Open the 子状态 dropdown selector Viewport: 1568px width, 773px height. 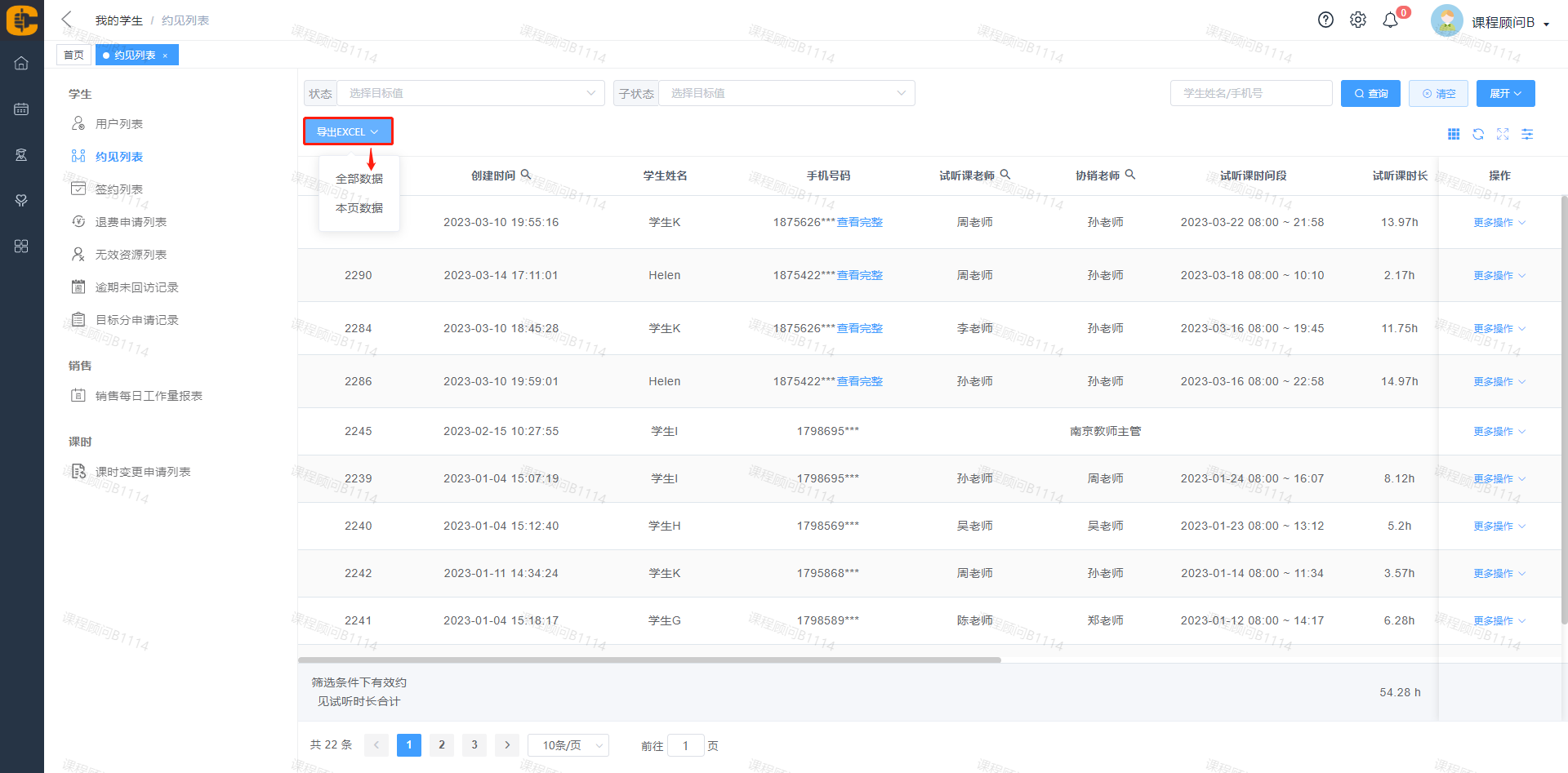click(x=786, y=93)
